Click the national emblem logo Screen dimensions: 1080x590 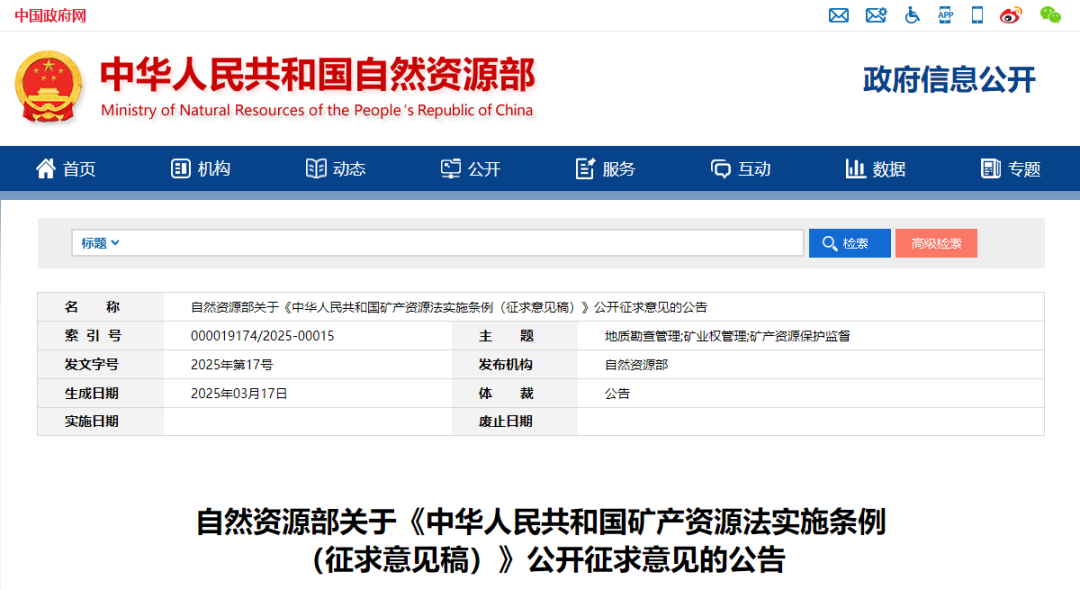pos(48,87)
